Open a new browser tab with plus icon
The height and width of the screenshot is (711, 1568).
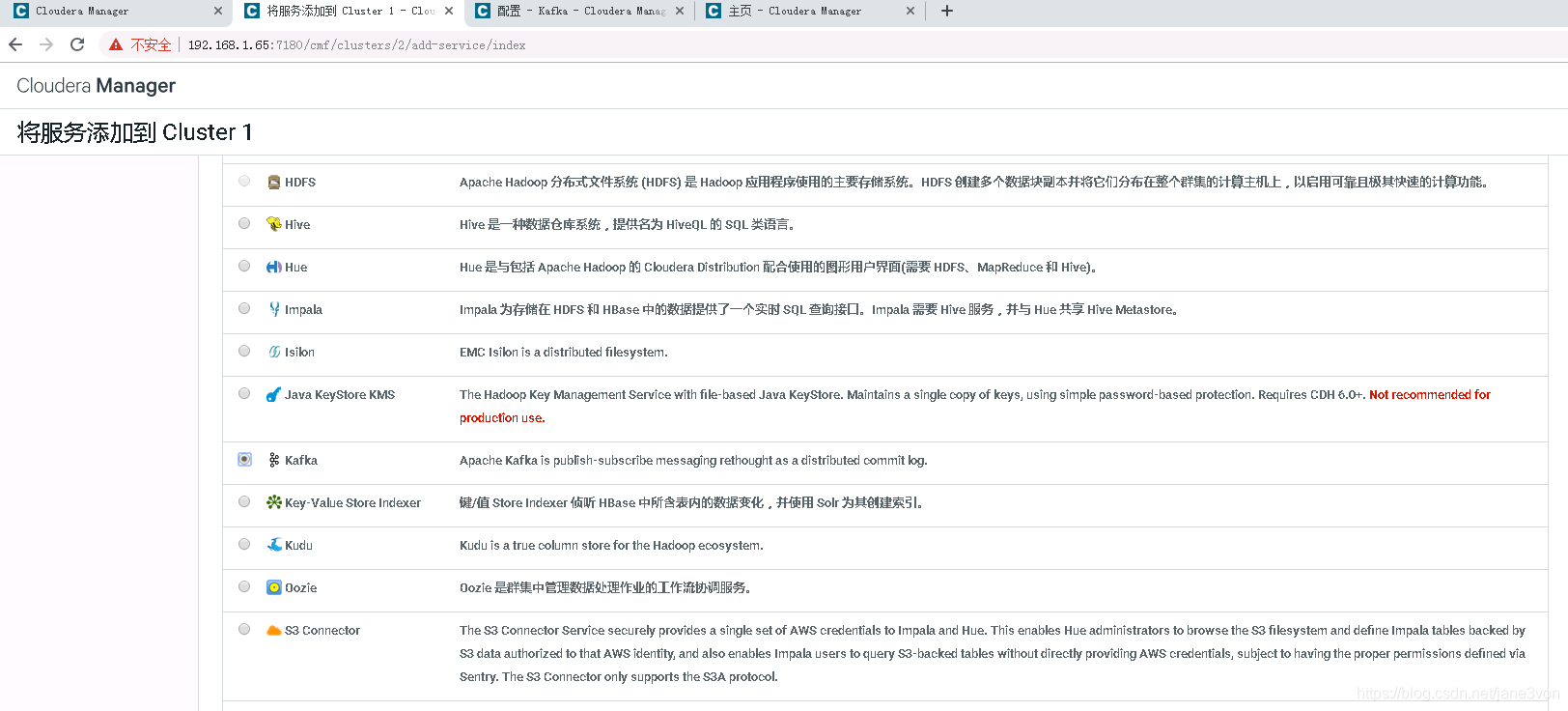[x=947, y=11]
